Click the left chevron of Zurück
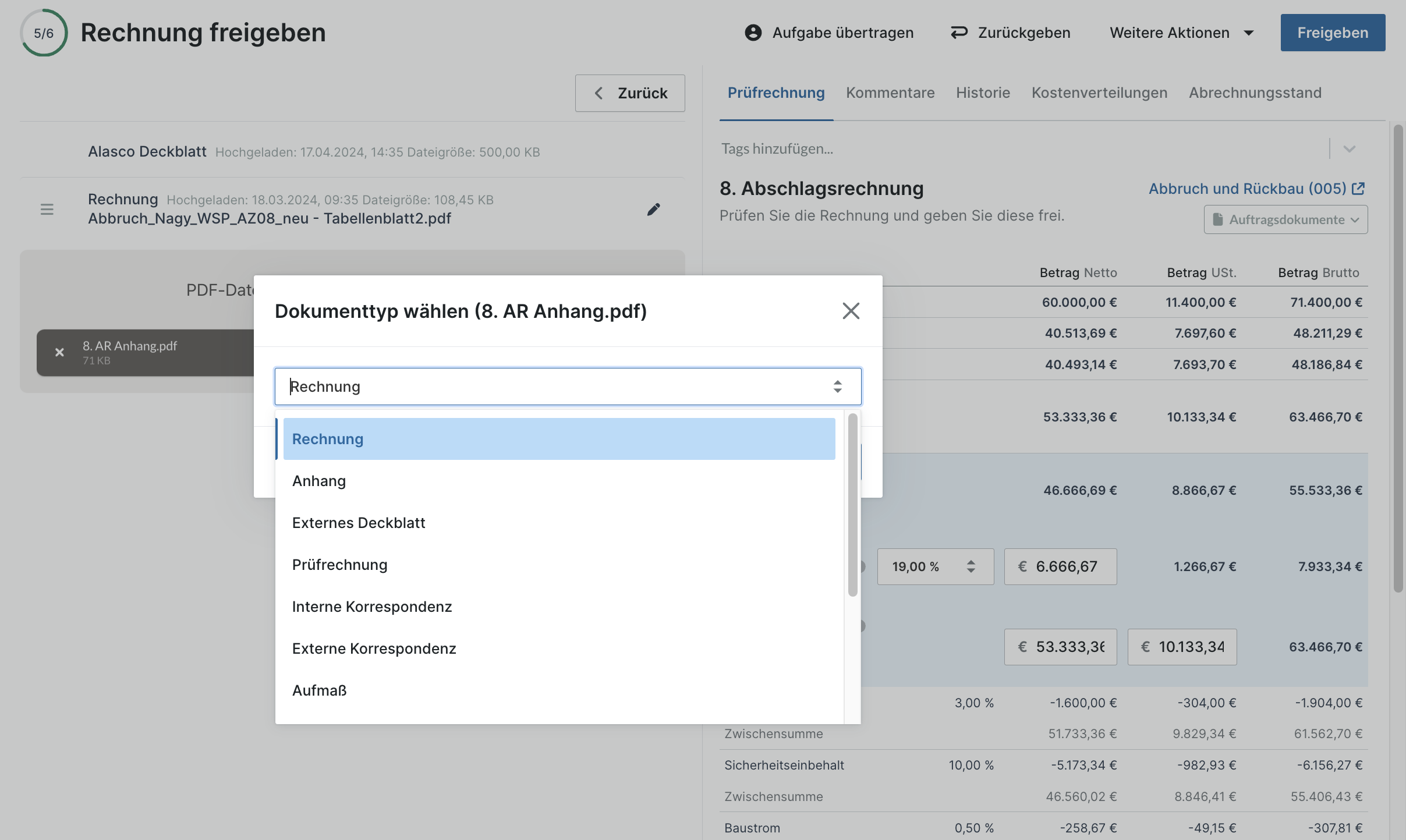The height and width of the screenshot is (840, 1406). pos(598,93)
